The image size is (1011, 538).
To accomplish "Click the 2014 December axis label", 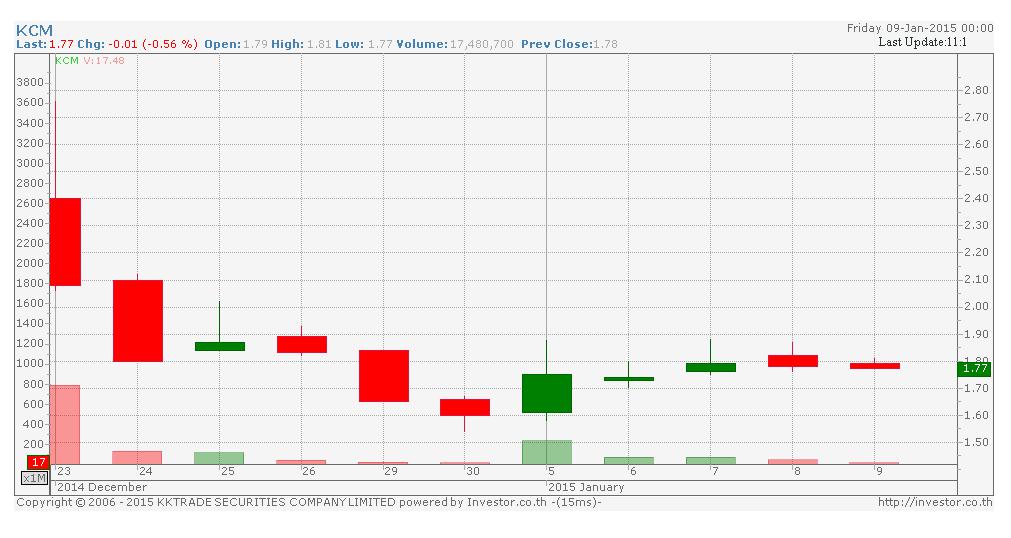I will click(102, 487).
